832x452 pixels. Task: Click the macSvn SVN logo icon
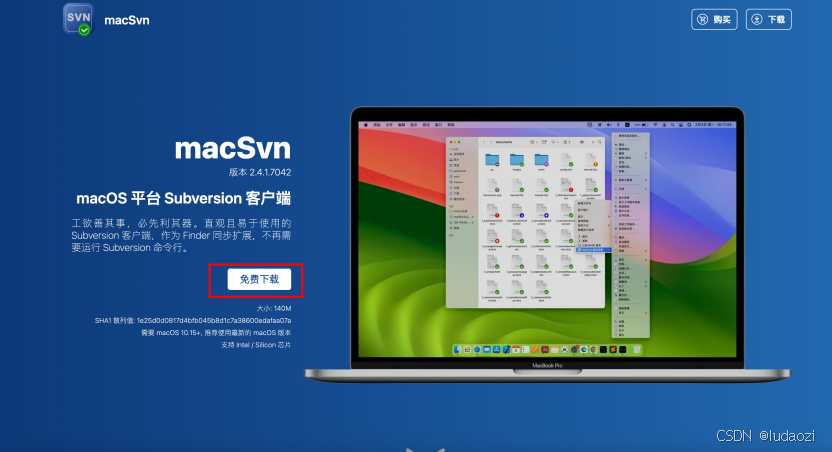79,19
